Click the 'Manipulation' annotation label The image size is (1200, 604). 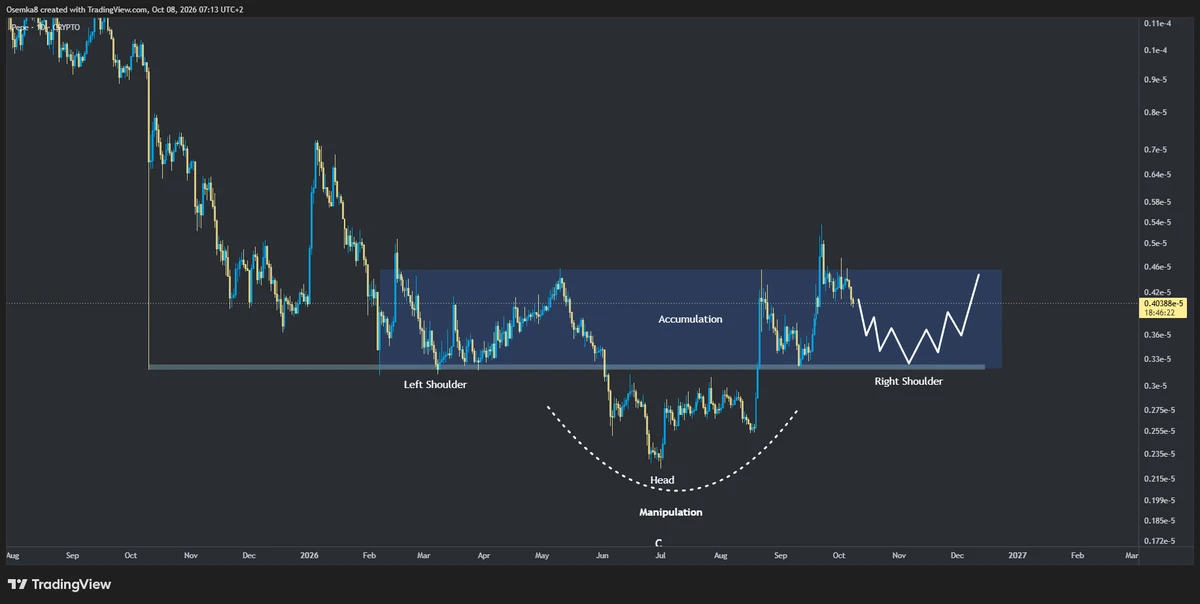[x=671, y=512]
